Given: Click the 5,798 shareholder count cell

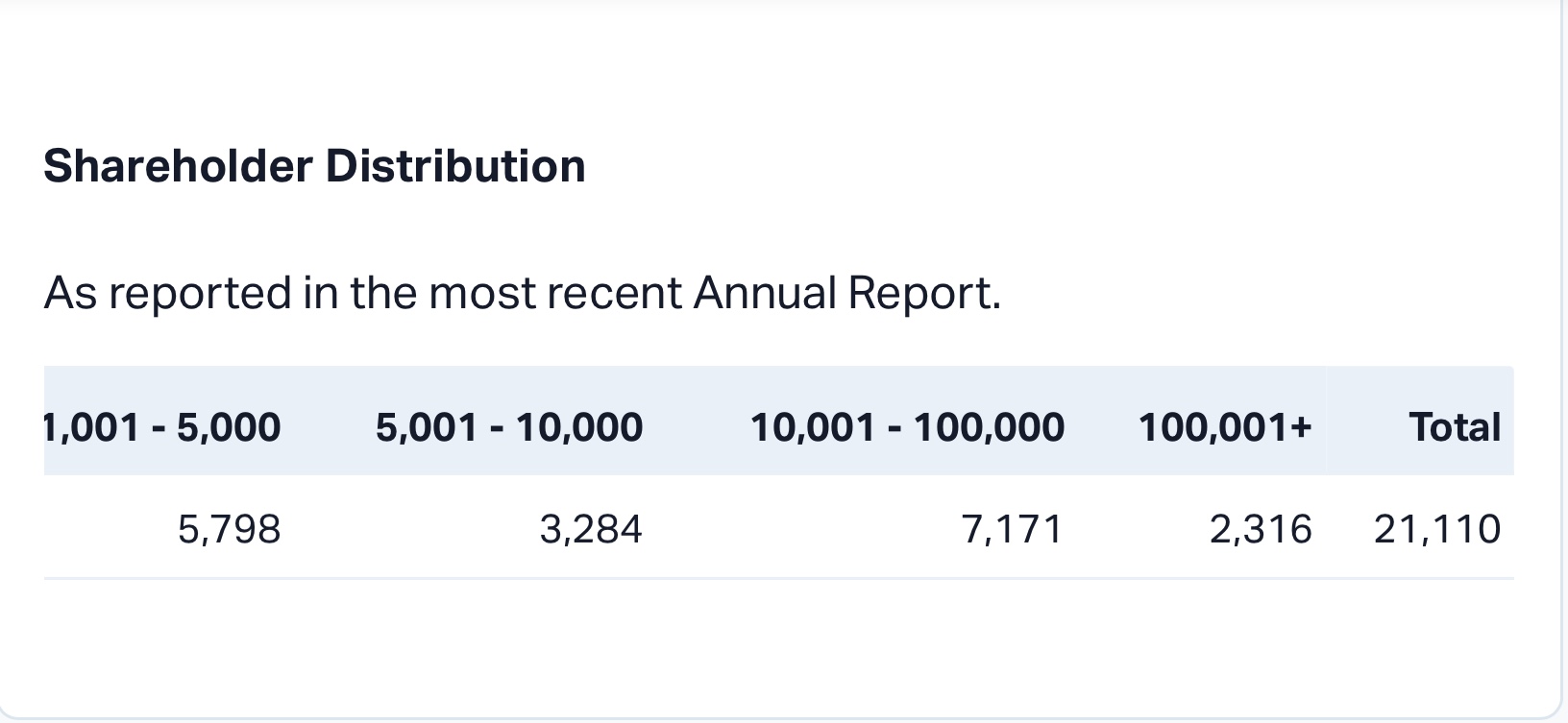Looking at the screenshot, I should click(230, 529).
